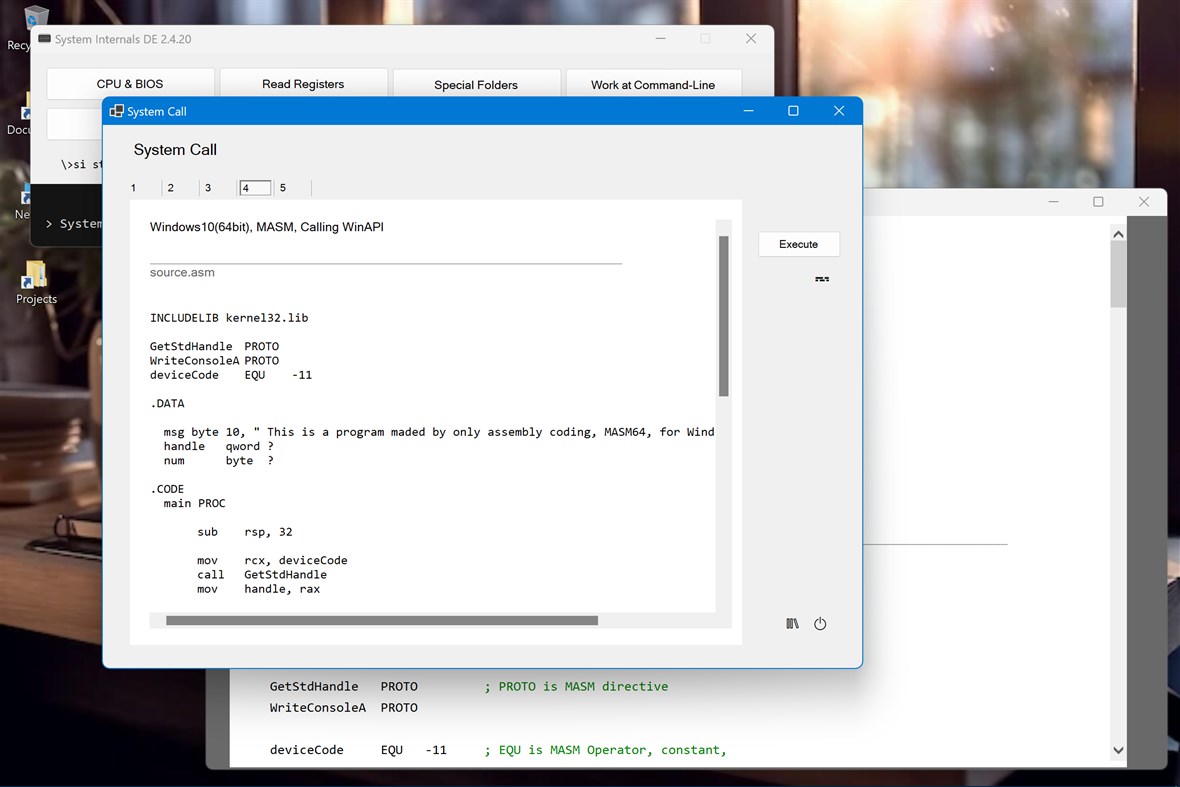Click the horizontal scrollbar below the source code
The width and height of the screenshot is (1180, 787).
[380, 620]
